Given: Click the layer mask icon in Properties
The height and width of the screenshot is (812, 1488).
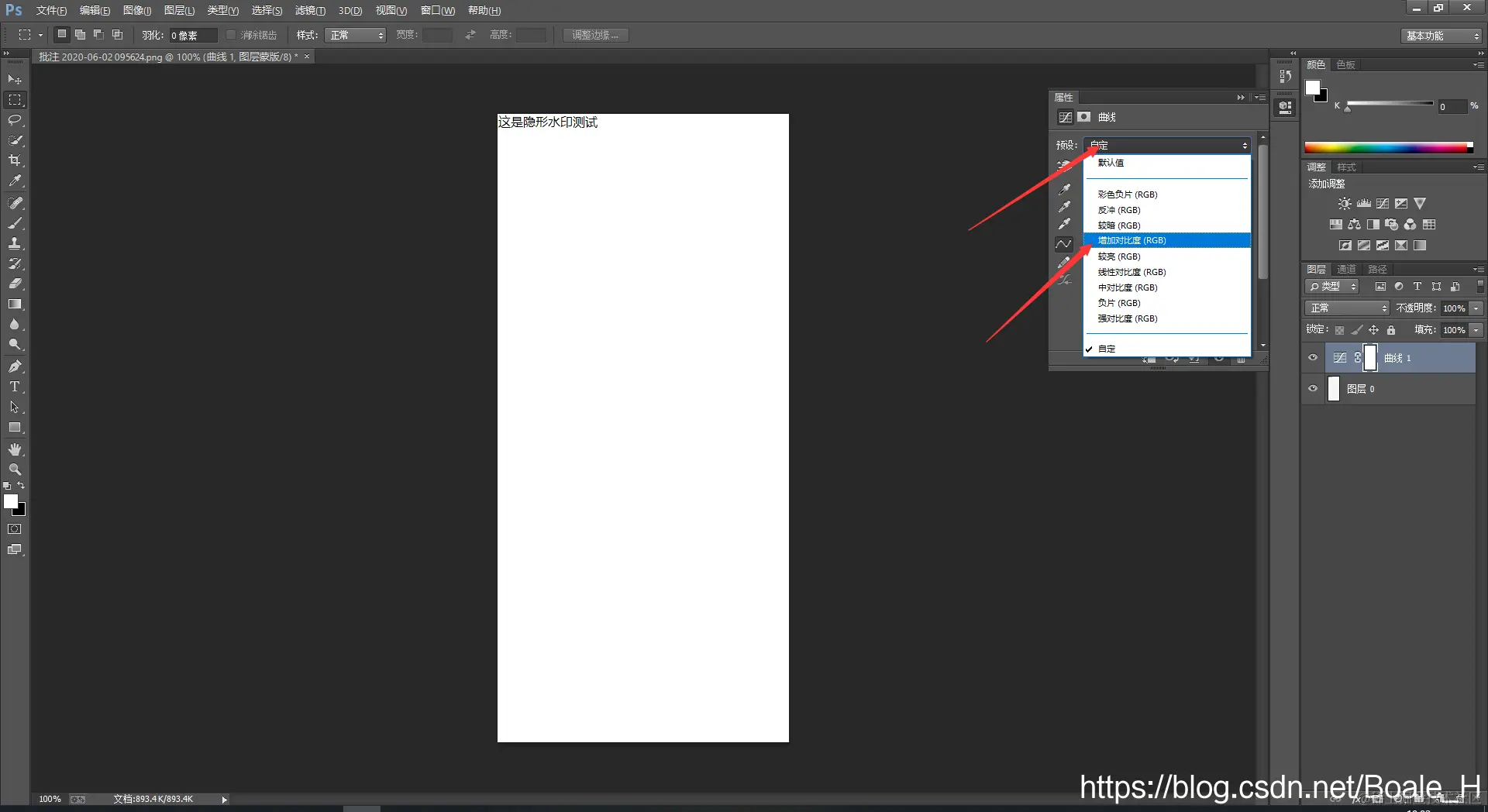Looking at the screenshot, I should pyautogui.click(x=1084, y=117).
